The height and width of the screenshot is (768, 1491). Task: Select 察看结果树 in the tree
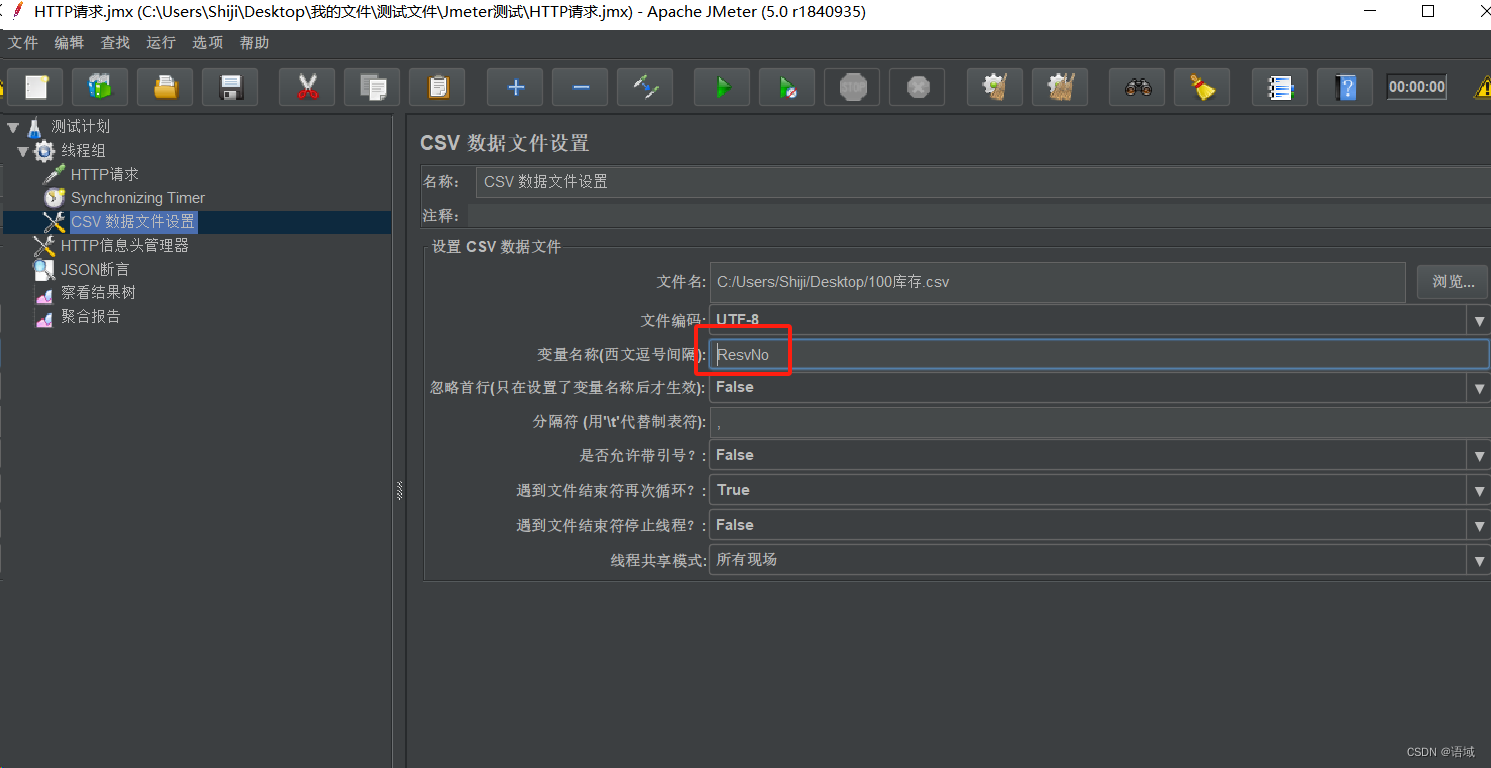98,293
